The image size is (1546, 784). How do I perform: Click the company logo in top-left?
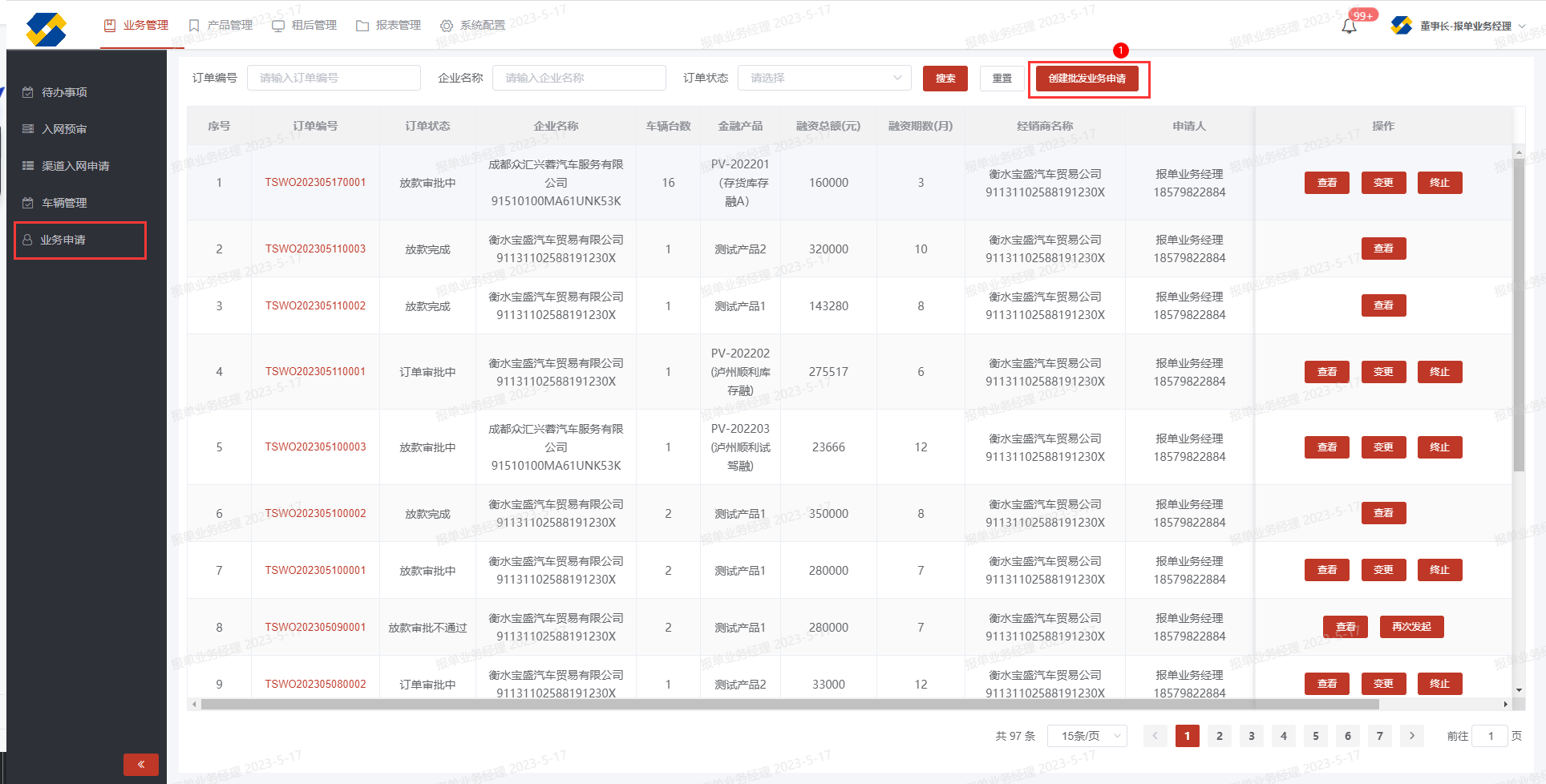[x=46, y=30]
